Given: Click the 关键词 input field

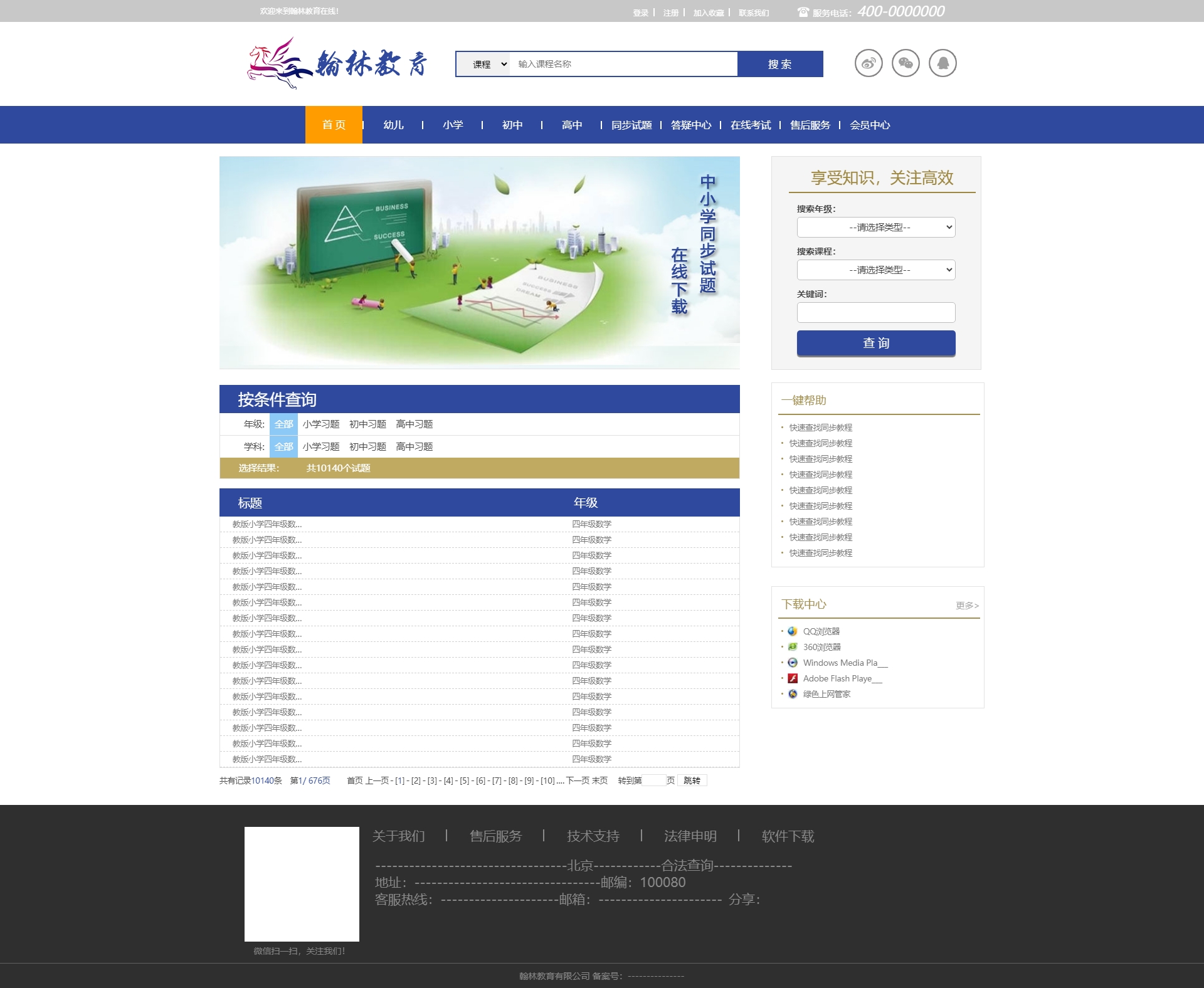Looking at the screenshot, I should (x=875, y=312).
